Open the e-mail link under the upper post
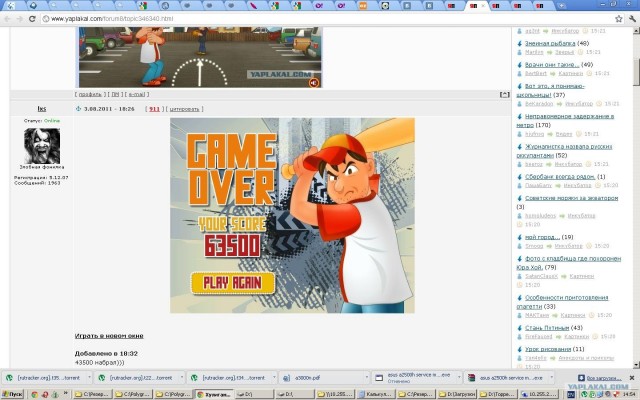Screen dimensions: 640x400 pos(137,94)
